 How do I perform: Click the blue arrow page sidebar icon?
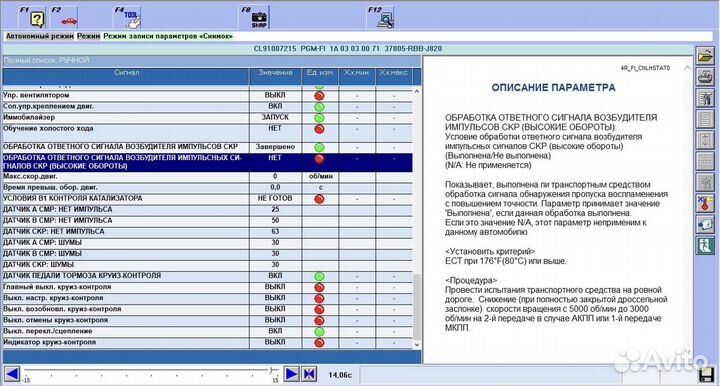tap(705, 224)
